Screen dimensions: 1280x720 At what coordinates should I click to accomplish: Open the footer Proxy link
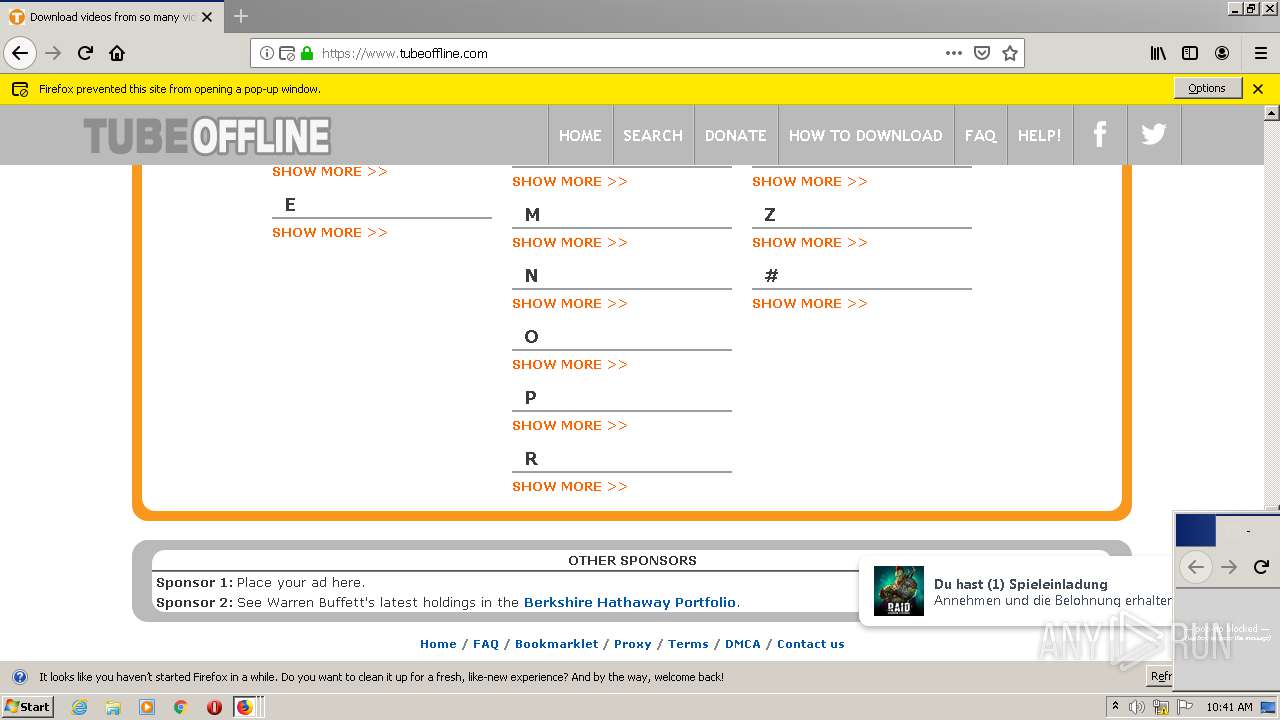pos(633,644)
